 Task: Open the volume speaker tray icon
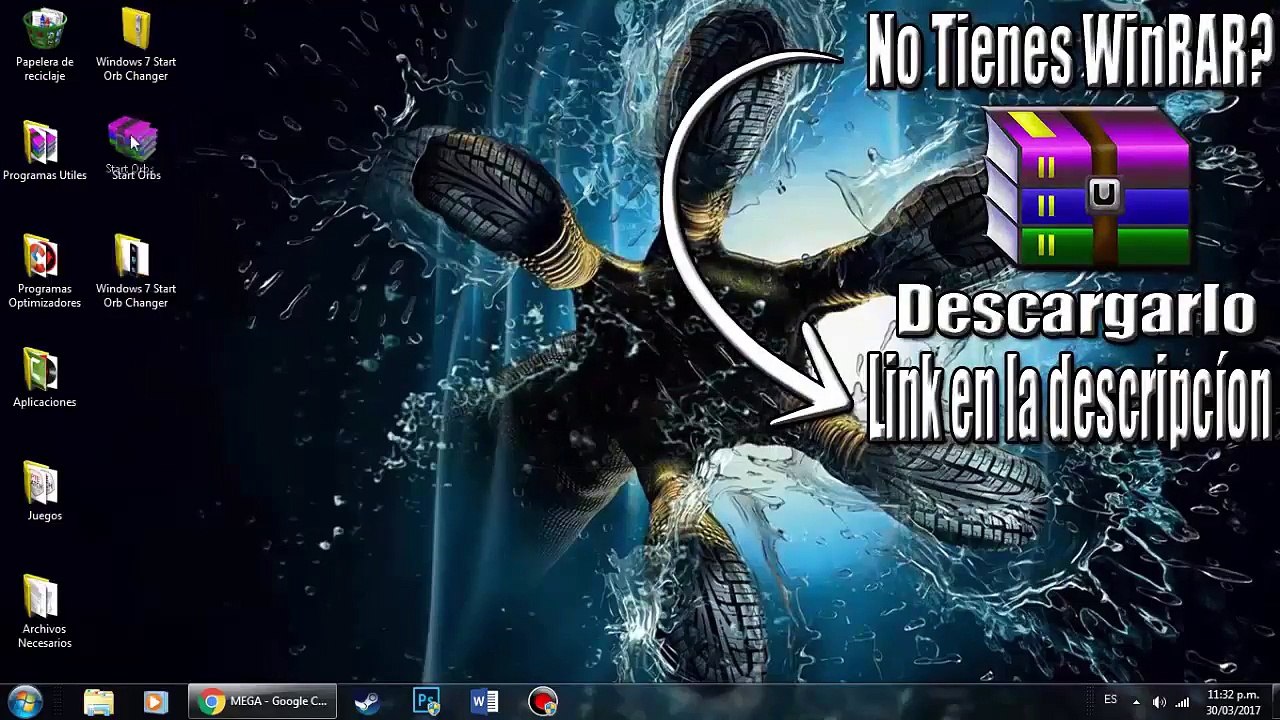point(1159,702)
